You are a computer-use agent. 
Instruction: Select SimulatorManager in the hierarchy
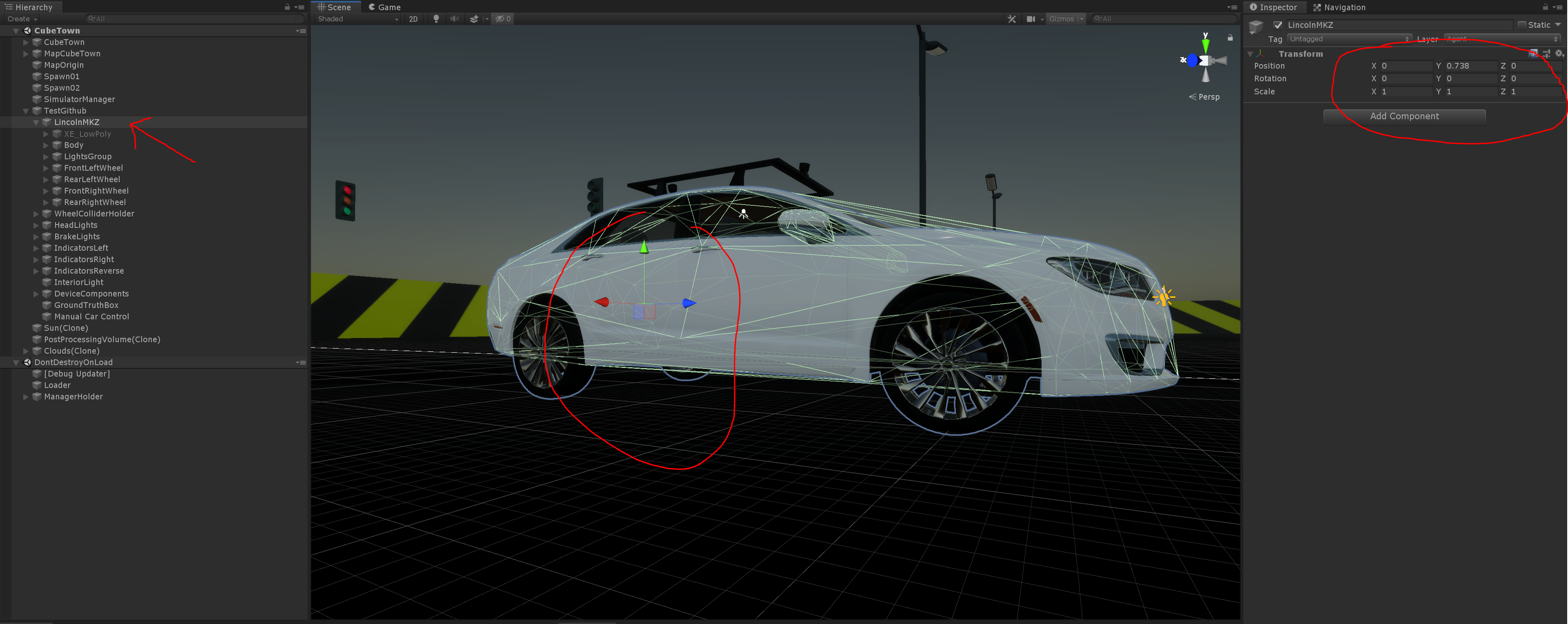79,99
